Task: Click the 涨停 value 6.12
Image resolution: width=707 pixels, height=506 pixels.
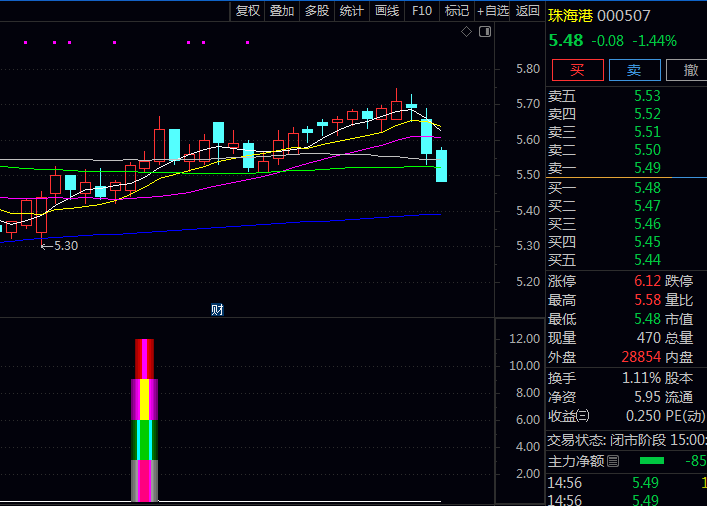Action: (x=647, y=281)
